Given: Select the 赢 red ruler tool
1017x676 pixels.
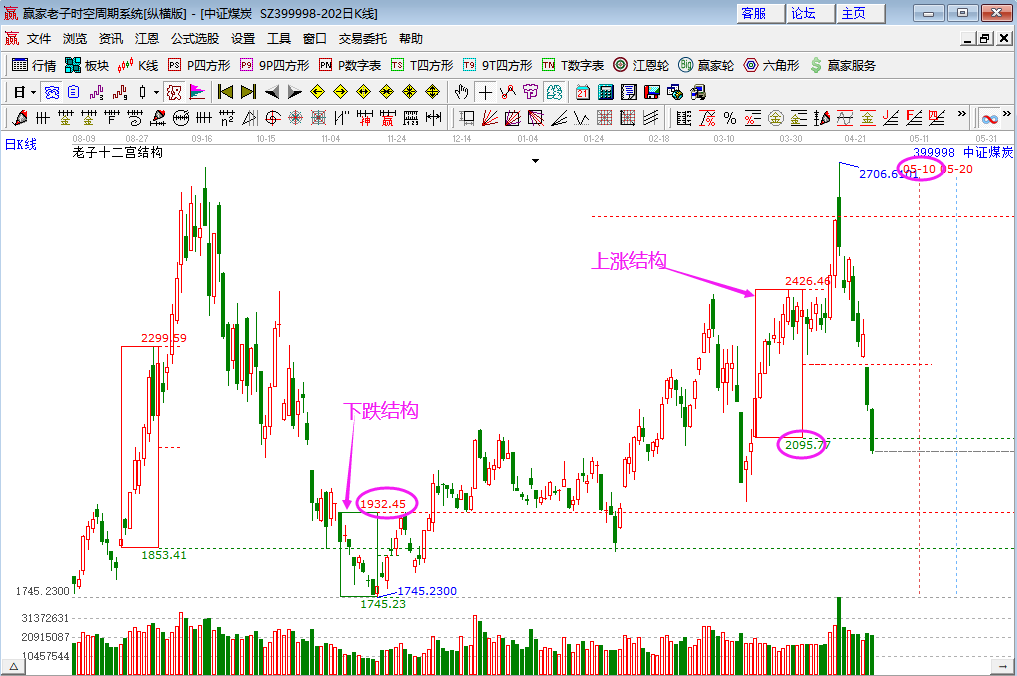Looking at the screenshot, I should pos(388,118).
